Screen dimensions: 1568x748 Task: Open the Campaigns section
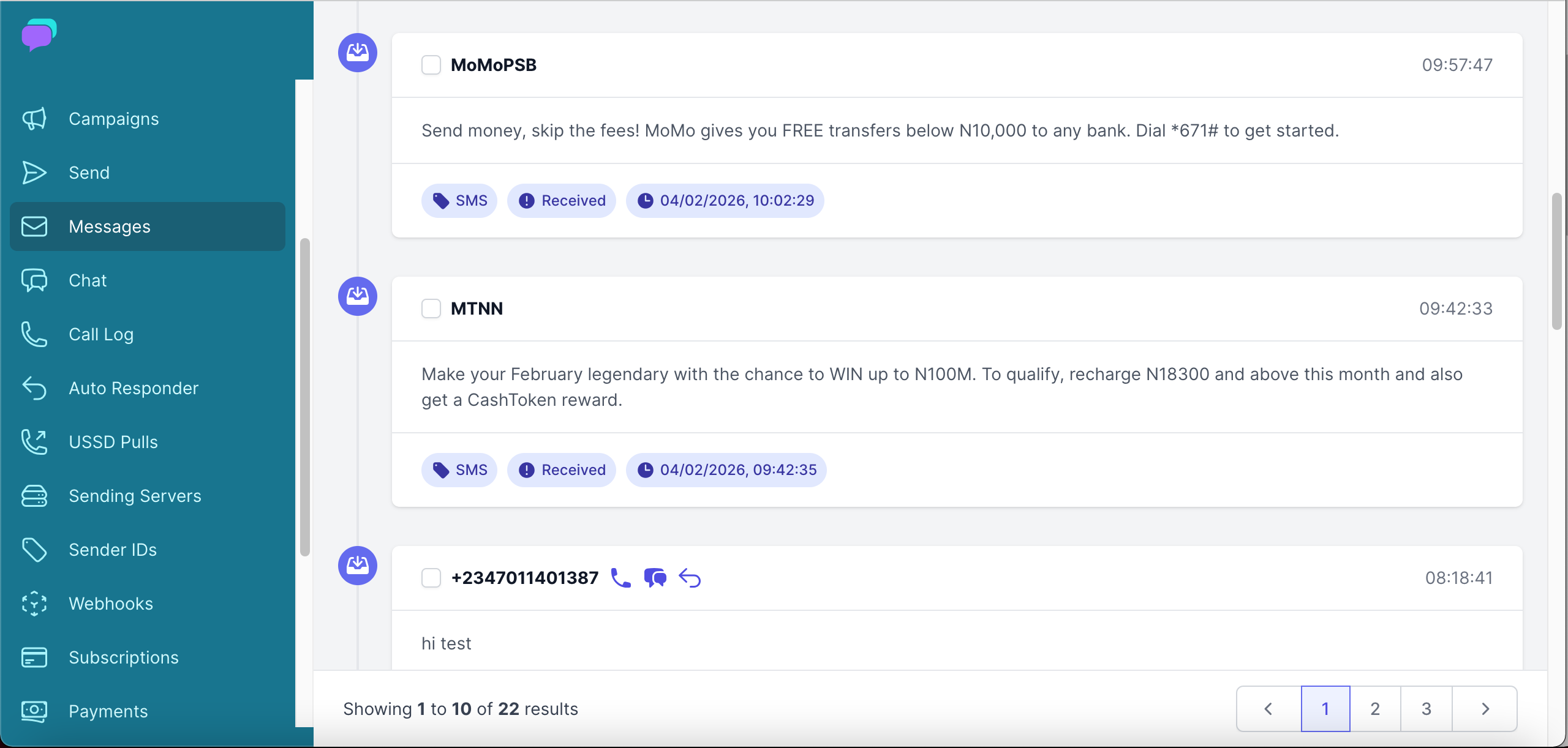pyautogui.click(x=113, y=119)
